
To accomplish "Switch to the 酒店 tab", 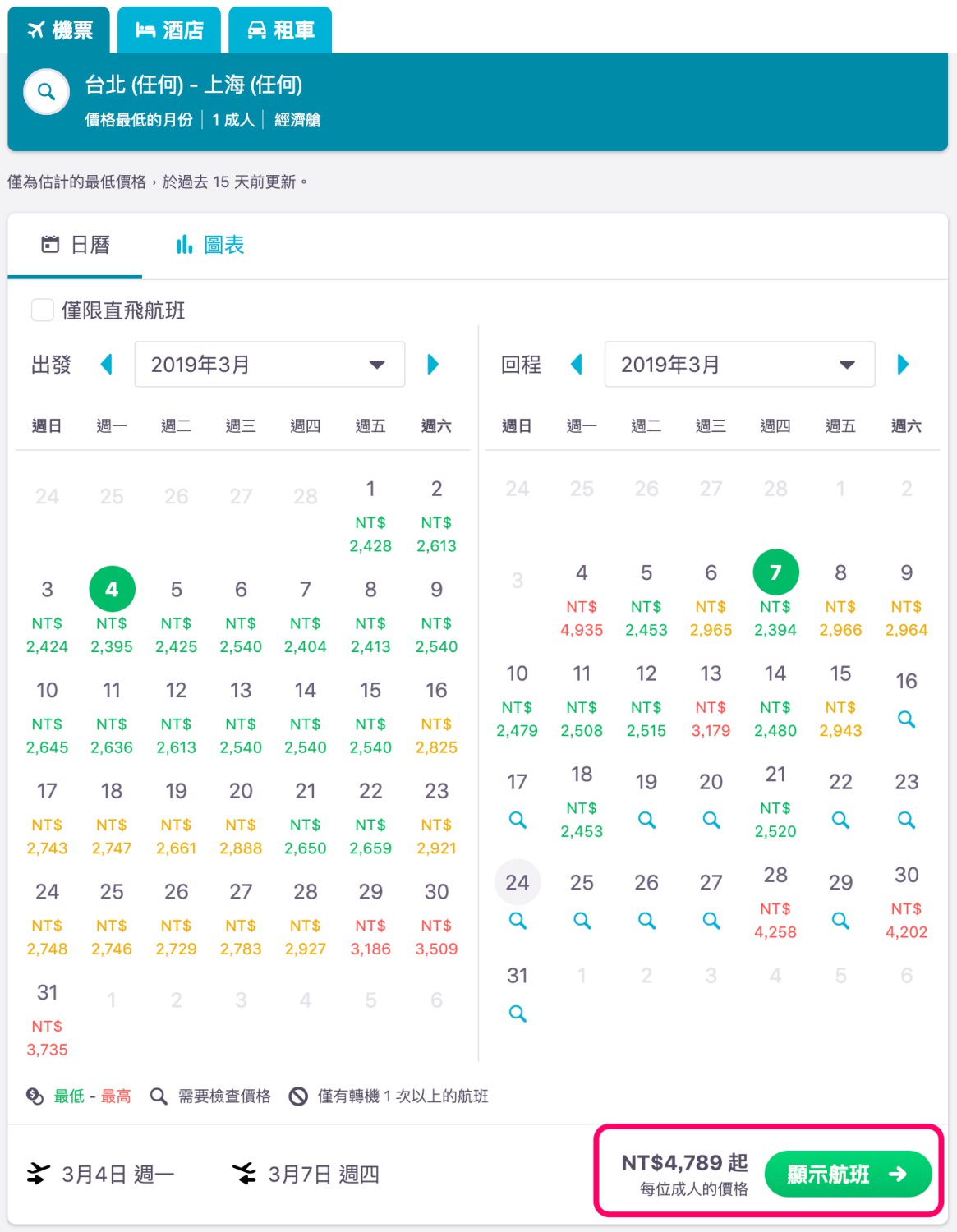I will point(169,30).
